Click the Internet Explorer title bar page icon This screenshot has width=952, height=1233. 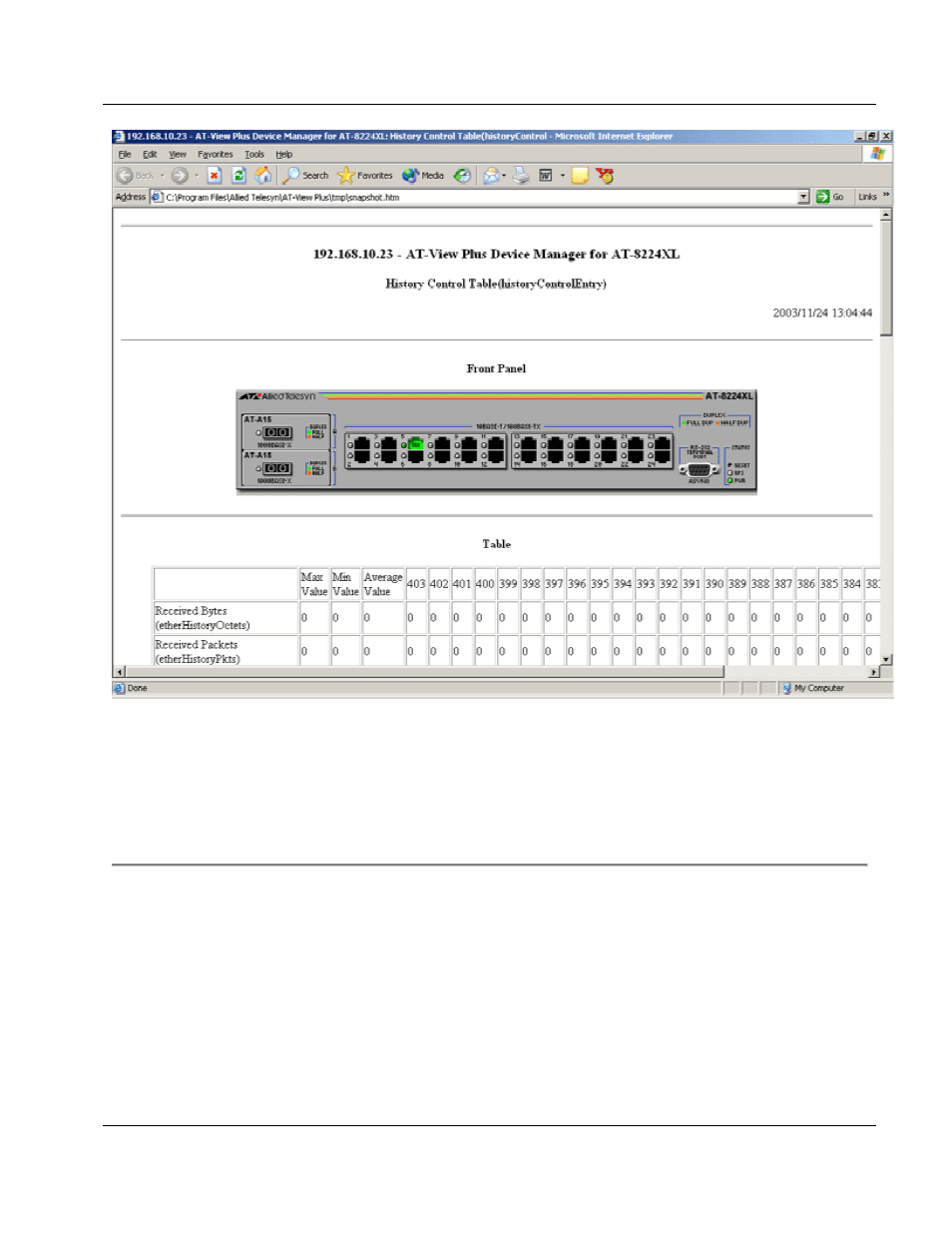pyautogui.click(x=119, y=137)
